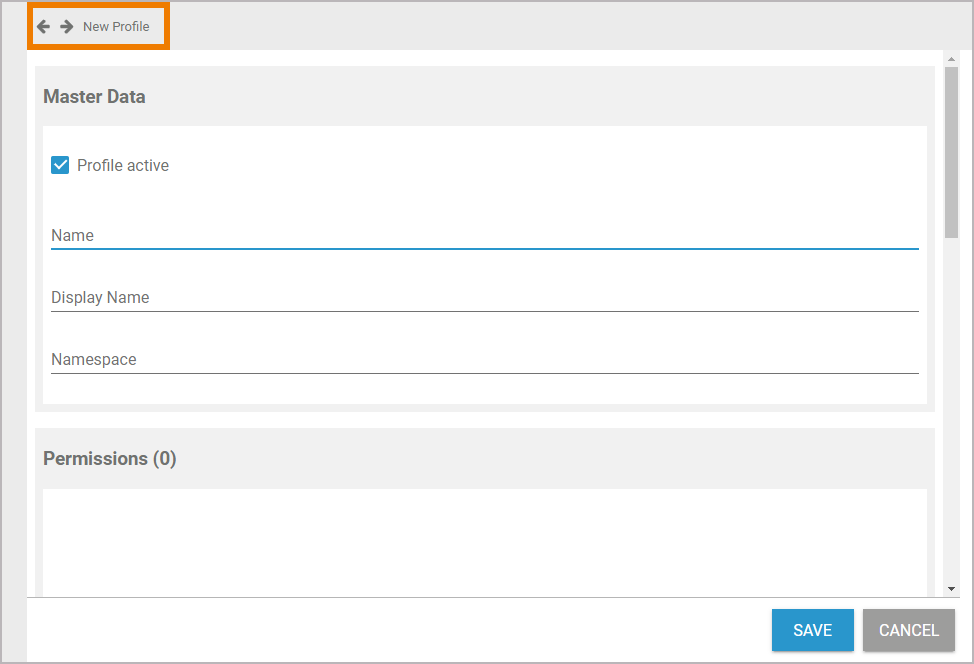974x664 pixels.
Task: Focus the Name input field
Action: click(x=484, y=236)
